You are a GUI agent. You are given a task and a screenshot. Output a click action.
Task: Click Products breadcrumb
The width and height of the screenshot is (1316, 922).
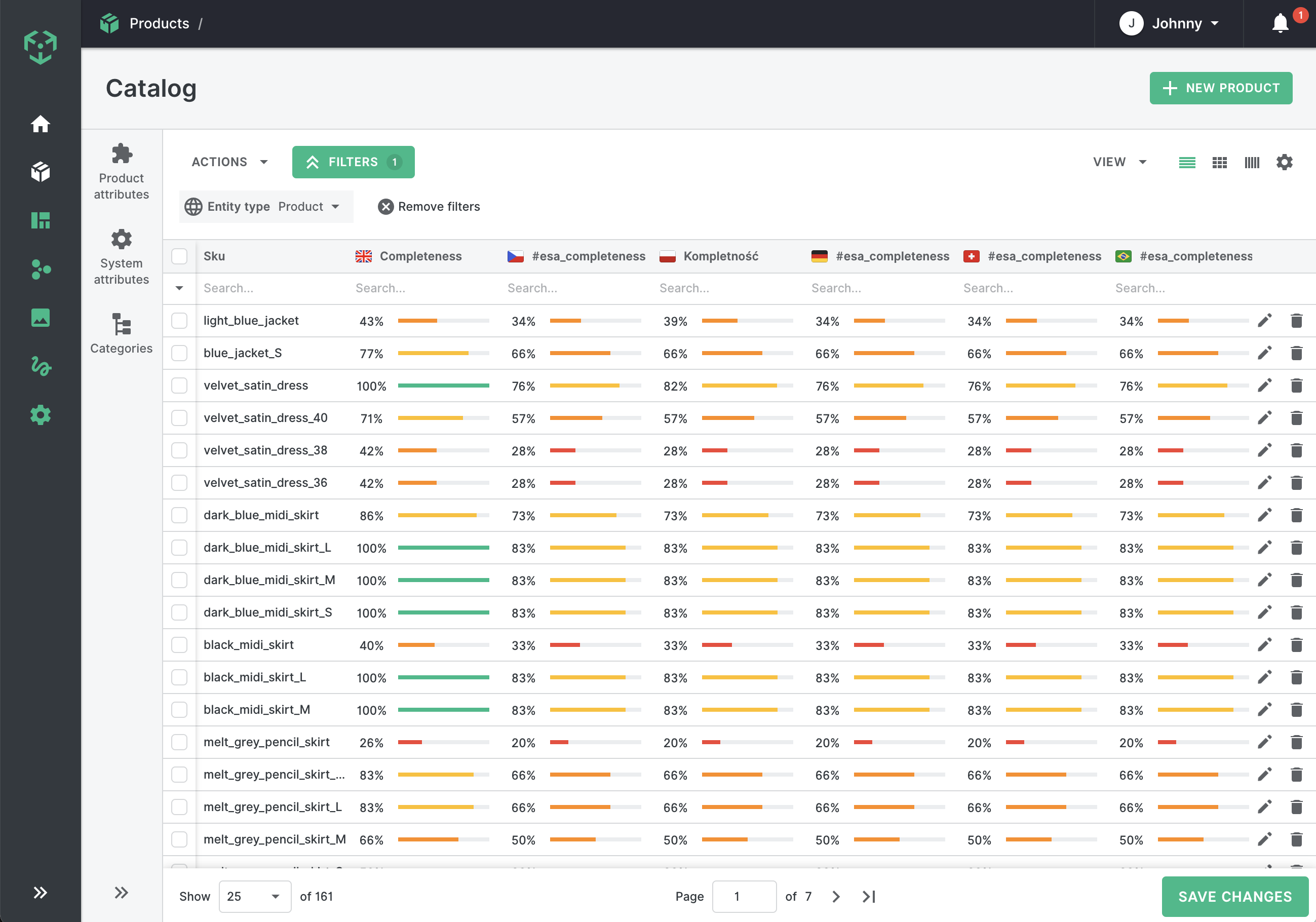[160, 23]
